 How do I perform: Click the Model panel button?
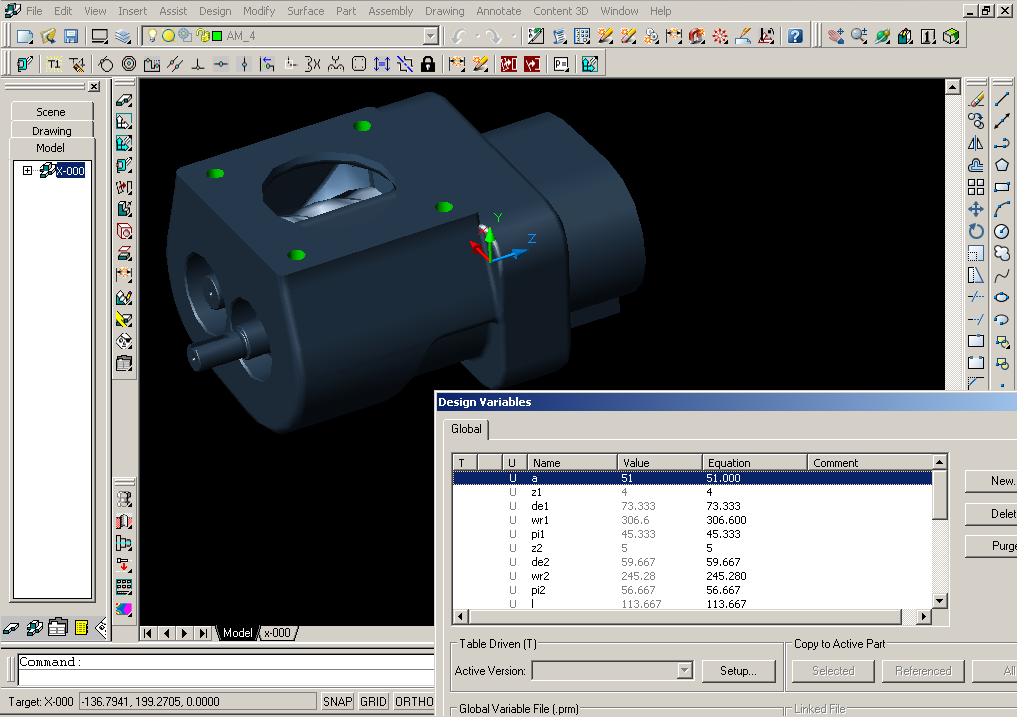[51, 148]
